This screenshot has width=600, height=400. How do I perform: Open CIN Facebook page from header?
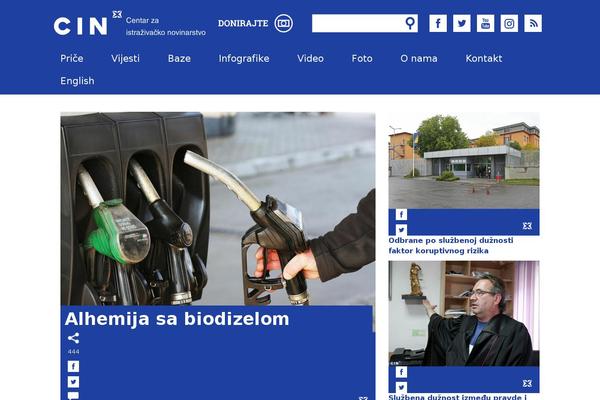tap(438, 23)
